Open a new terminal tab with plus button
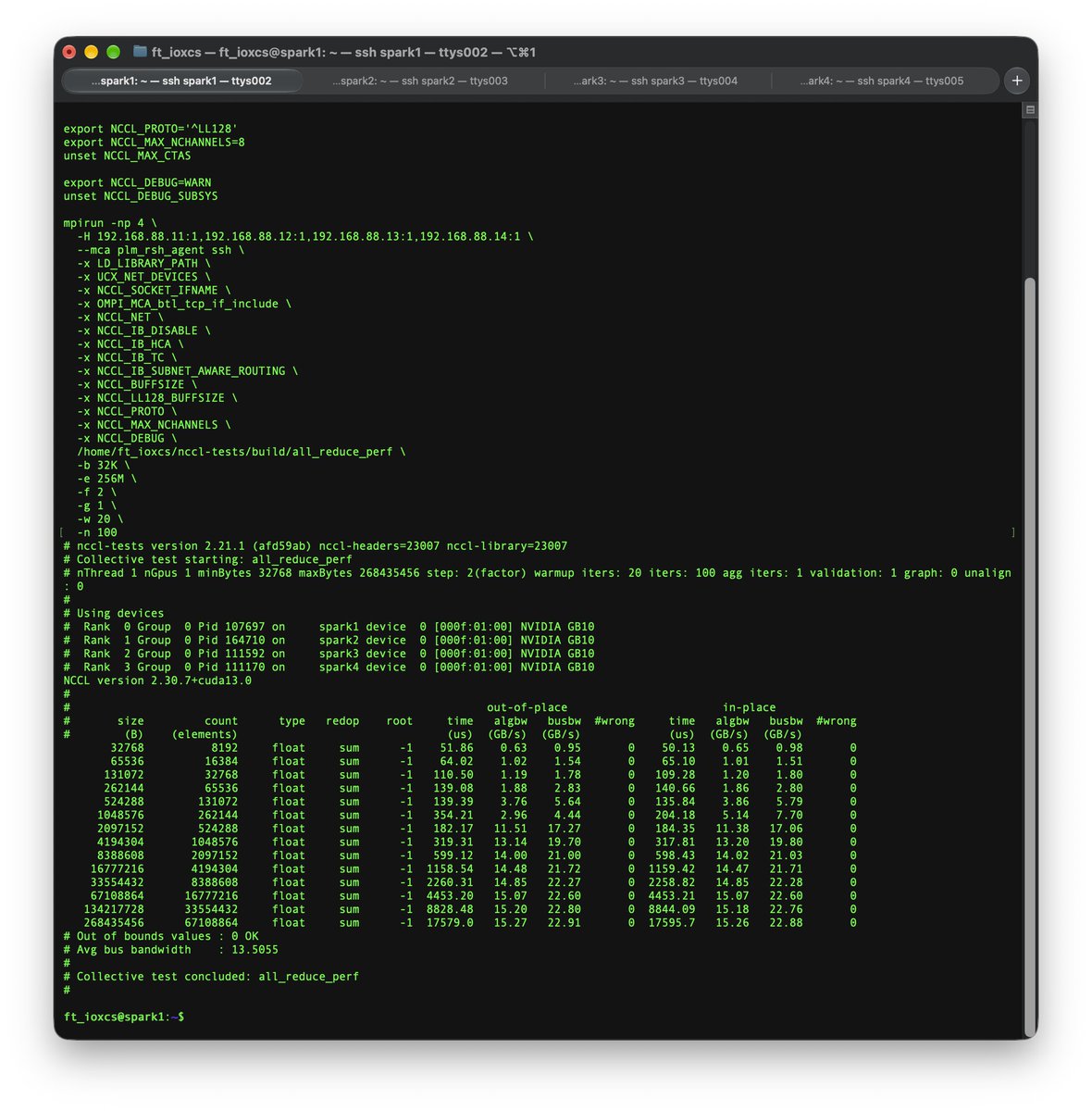Screen dimensions: 1092x1111 [1016, 81]
